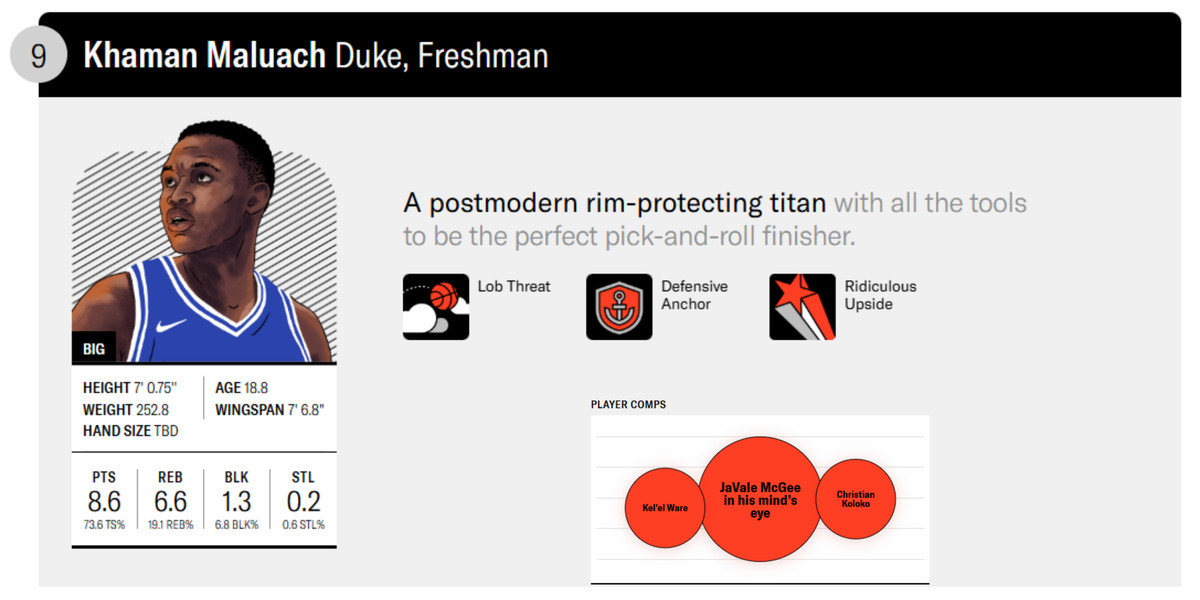This screenshot has width=1200, height=600.
Task: Click the Ridiculous Upside star icon
Action: click(802, 307)
